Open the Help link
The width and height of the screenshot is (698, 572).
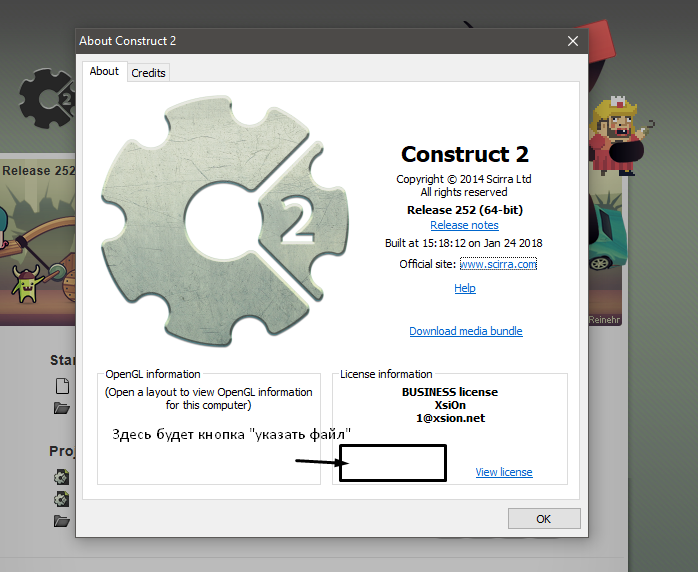(465, 288)
